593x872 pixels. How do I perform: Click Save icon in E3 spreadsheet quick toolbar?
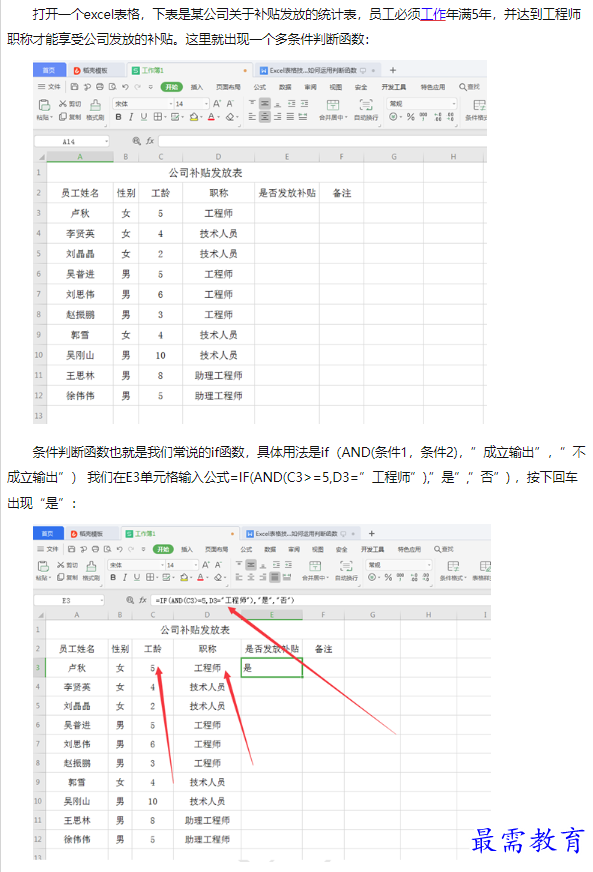tap(72, 549)
